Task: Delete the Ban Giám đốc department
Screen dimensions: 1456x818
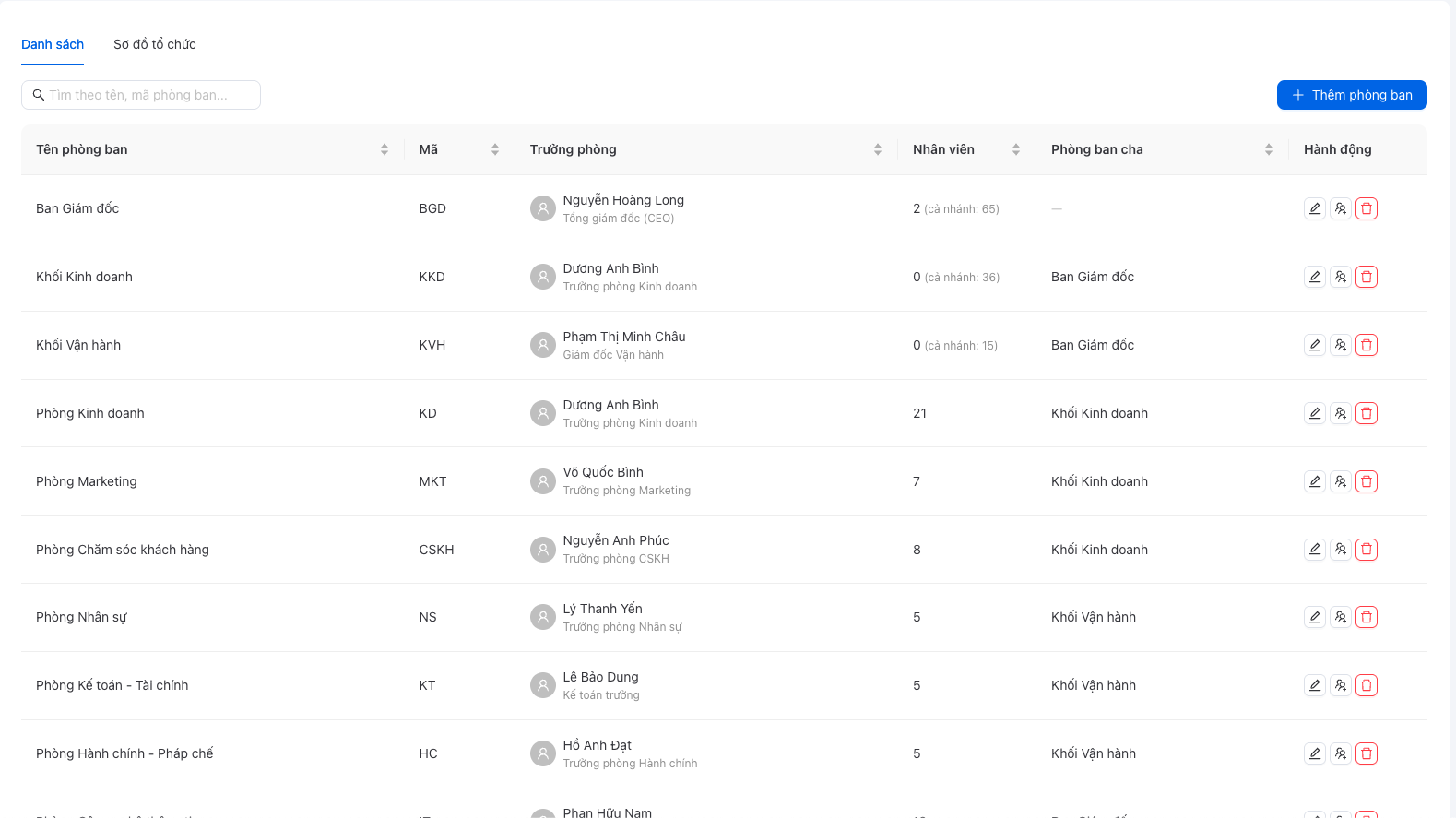Action: 1367,208
